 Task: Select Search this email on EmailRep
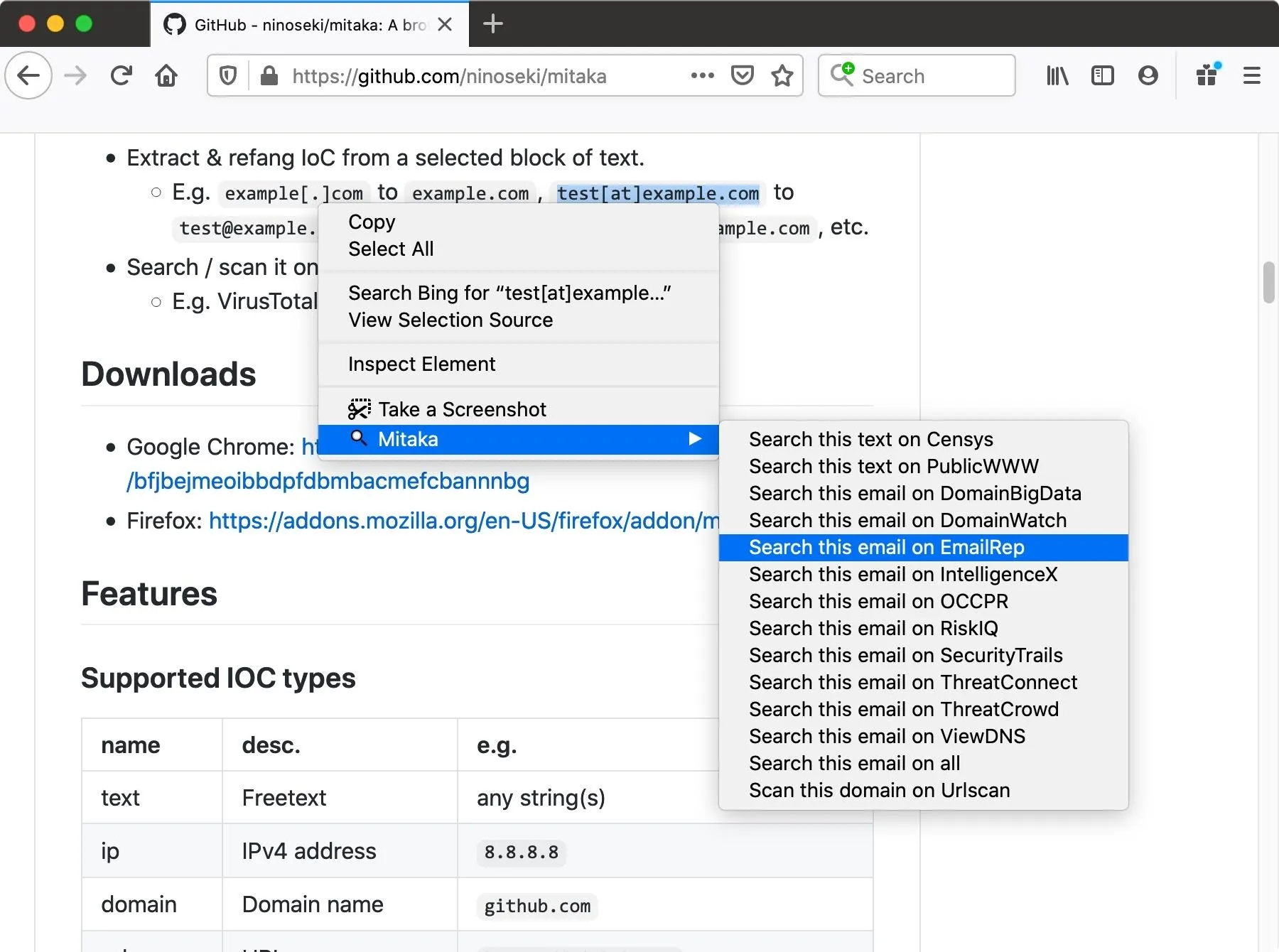[x=924, y=547]
